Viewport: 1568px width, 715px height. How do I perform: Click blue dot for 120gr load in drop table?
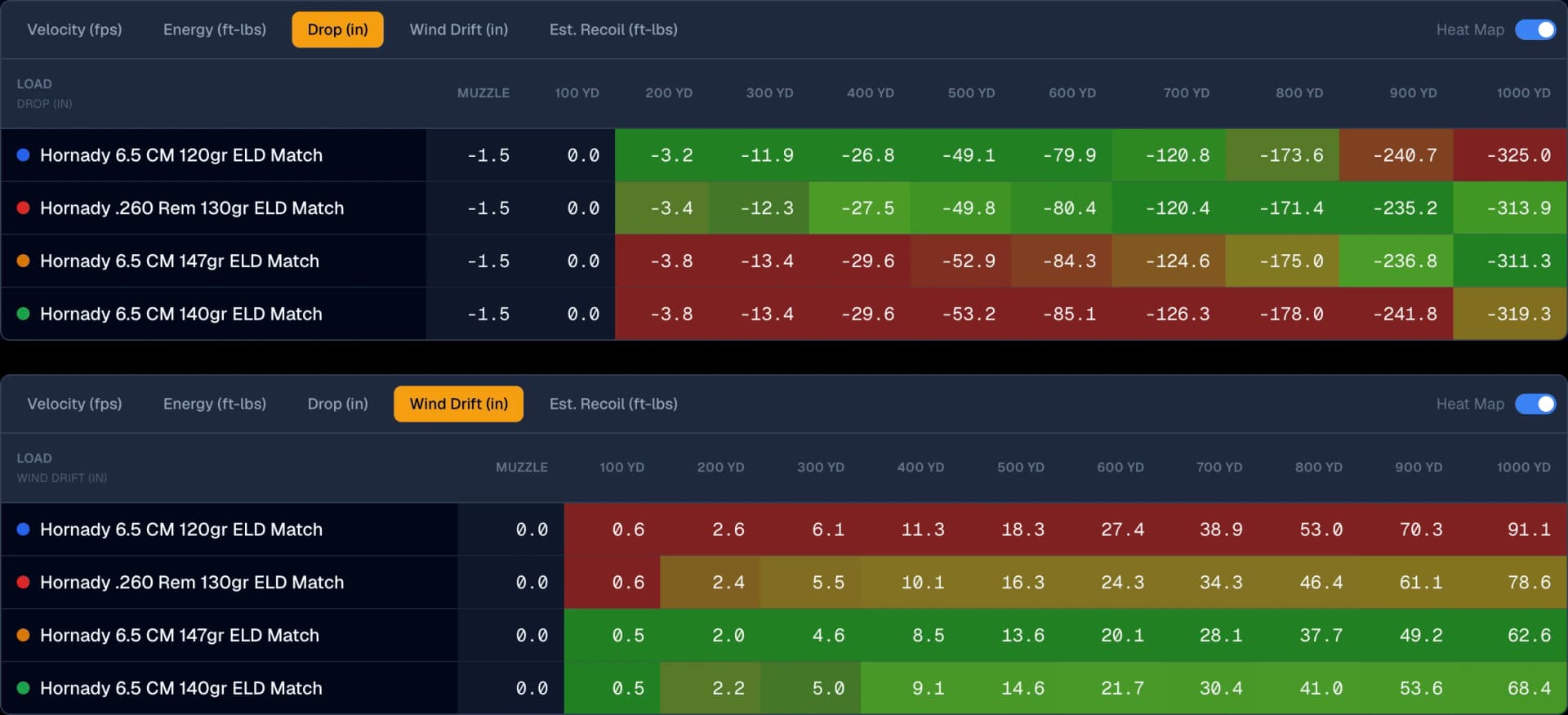pos(24,154)
